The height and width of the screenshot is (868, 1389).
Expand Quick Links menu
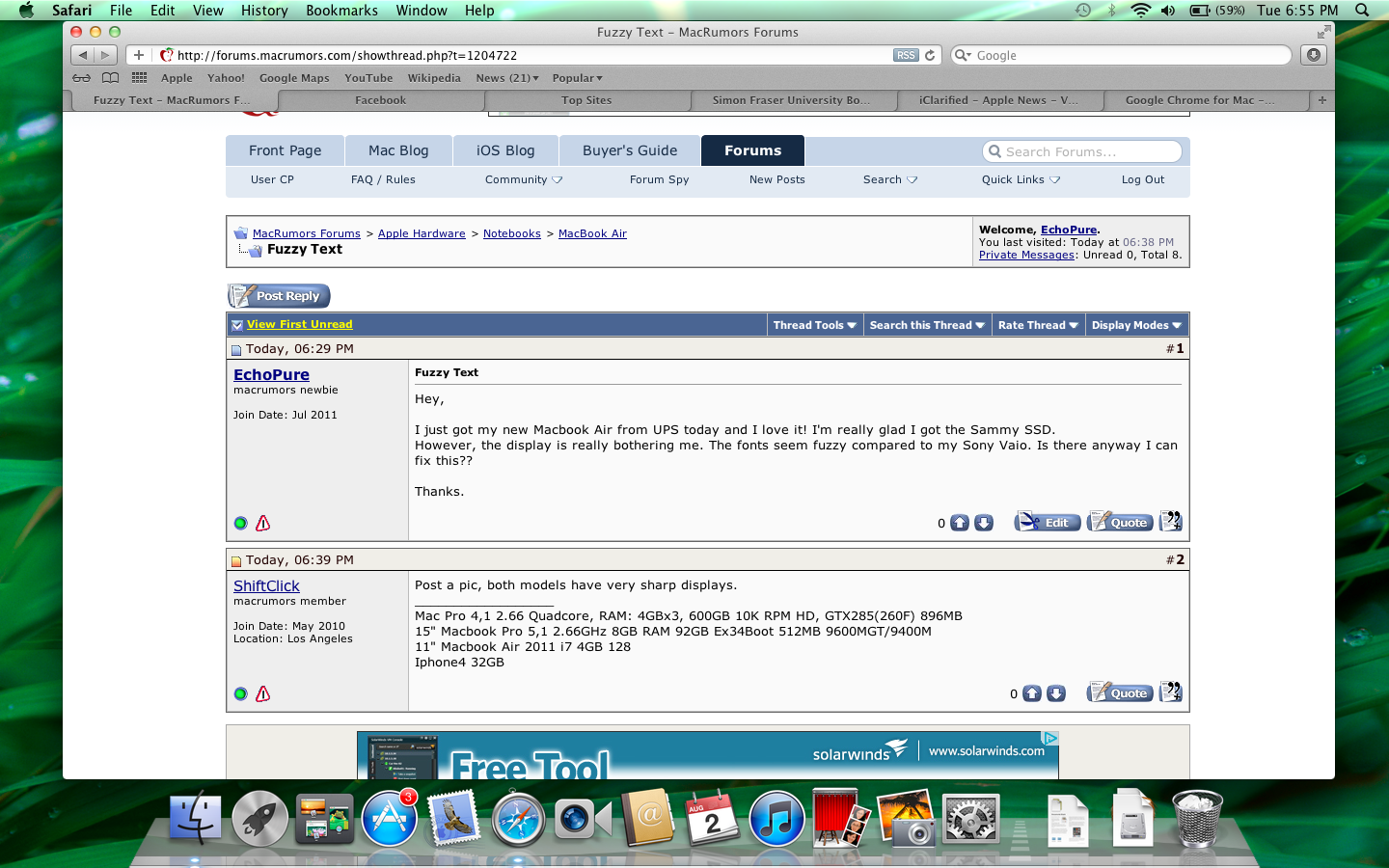pyautogui.click(x=1021, y=179)
